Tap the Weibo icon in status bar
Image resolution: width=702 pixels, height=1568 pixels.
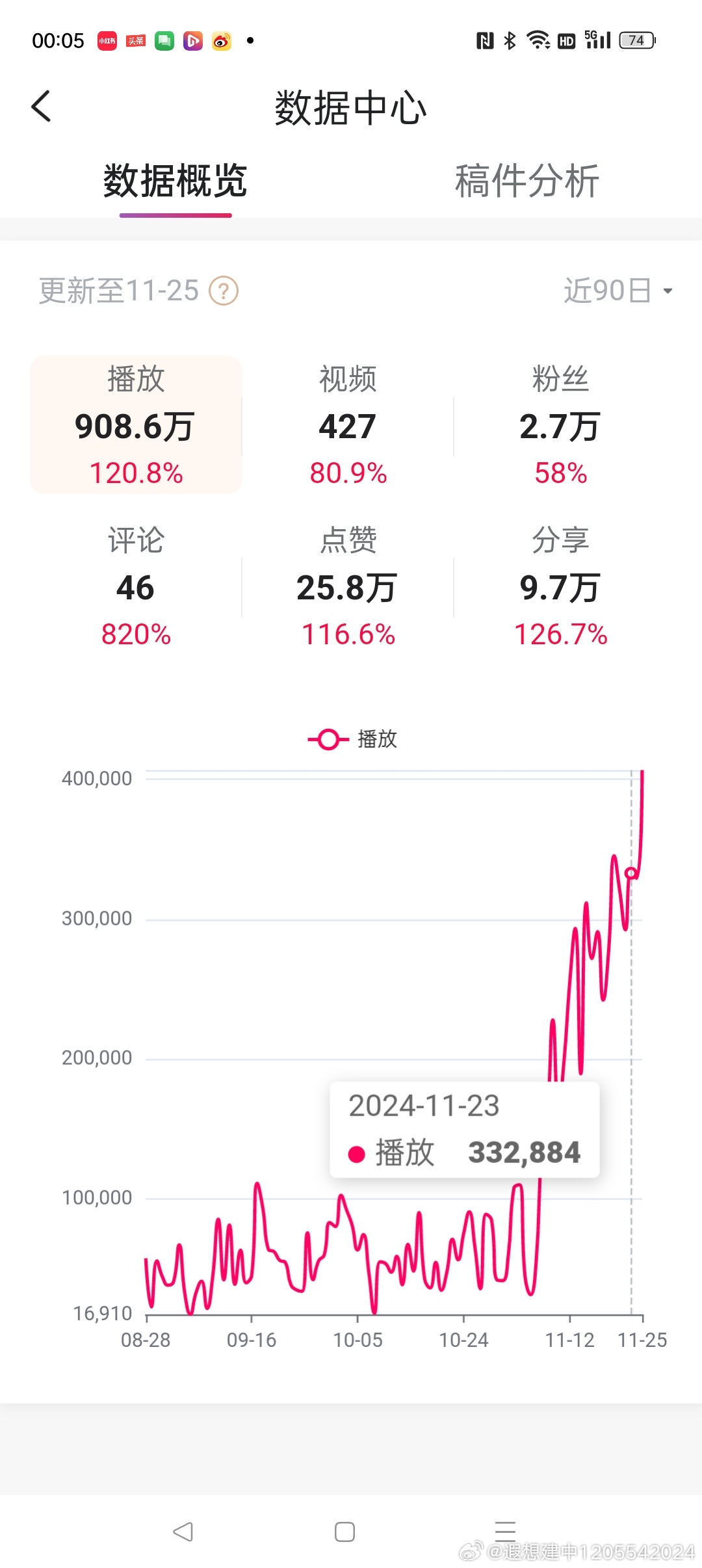tap(222, 41)
